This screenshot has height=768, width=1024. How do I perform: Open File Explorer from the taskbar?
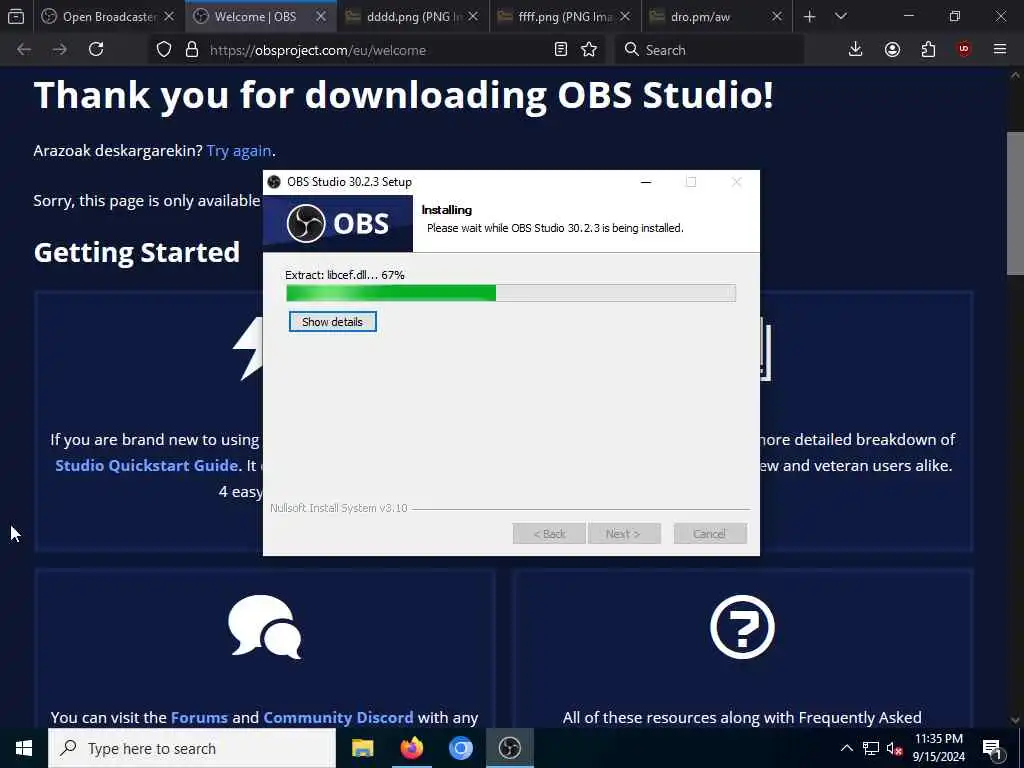click(x=362, y=748)
